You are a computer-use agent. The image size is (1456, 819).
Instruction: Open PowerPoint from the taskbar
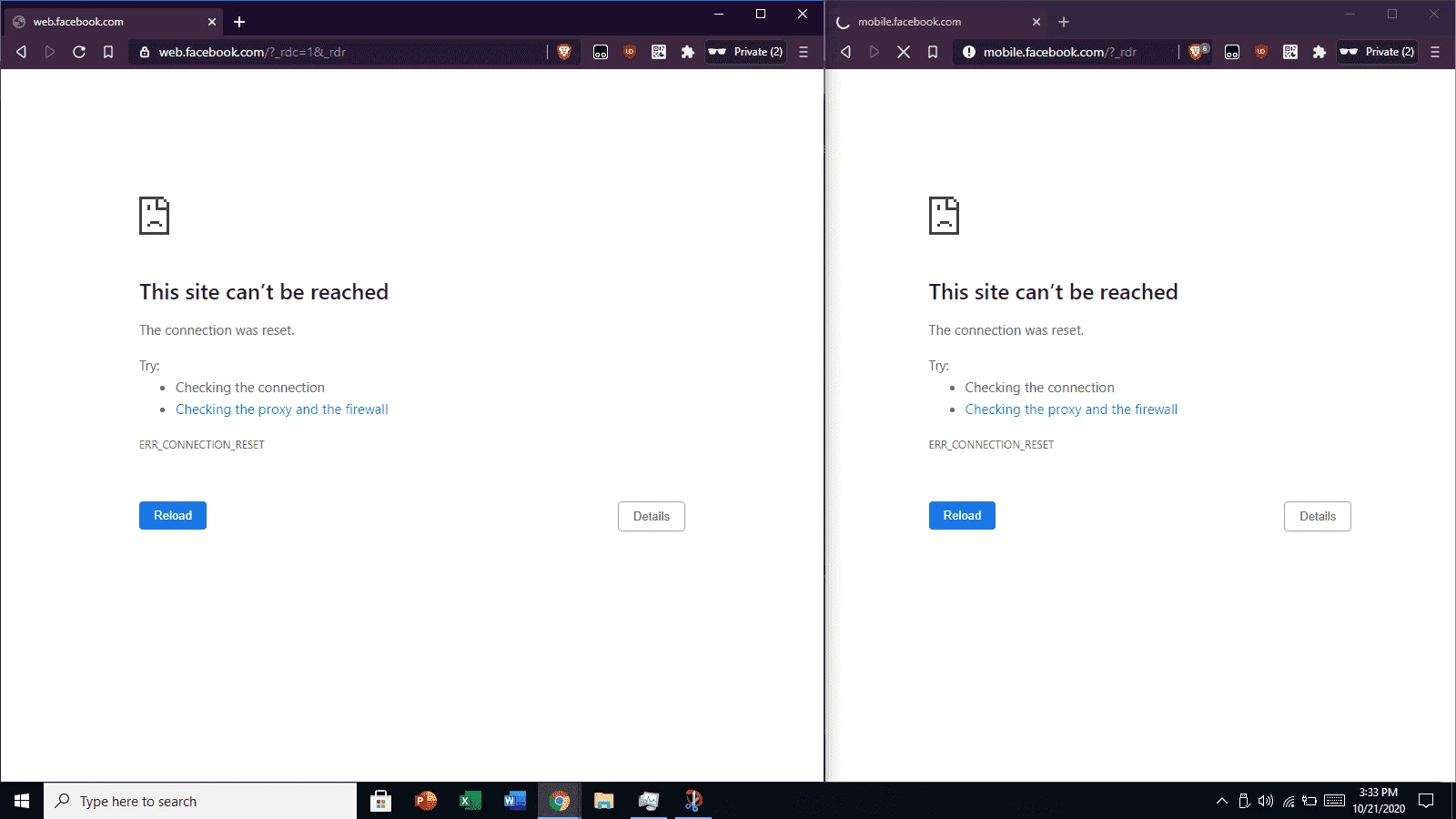(x=426, y=801)
